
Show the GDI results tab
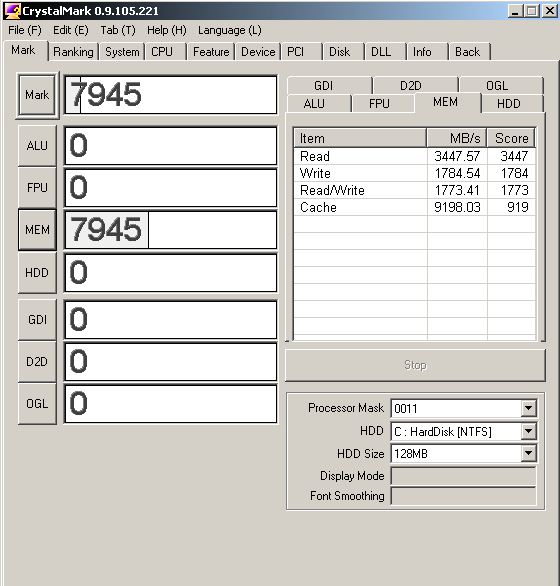329,86
